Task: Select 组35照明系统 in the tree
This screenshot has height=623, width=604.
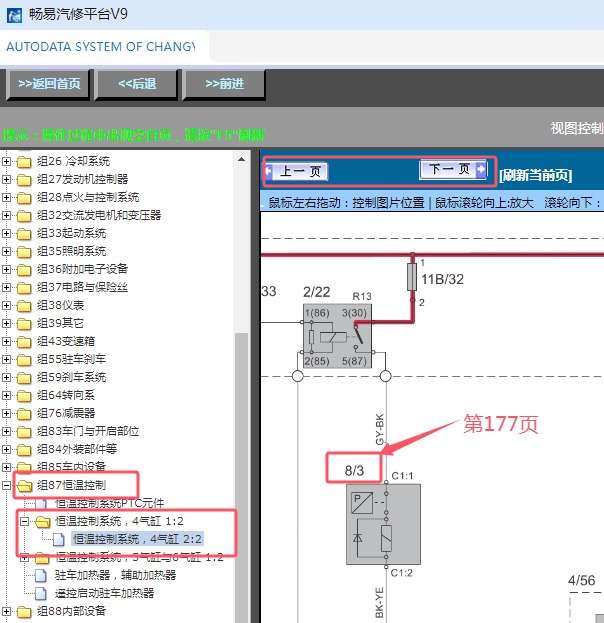Action: [72, 252]
